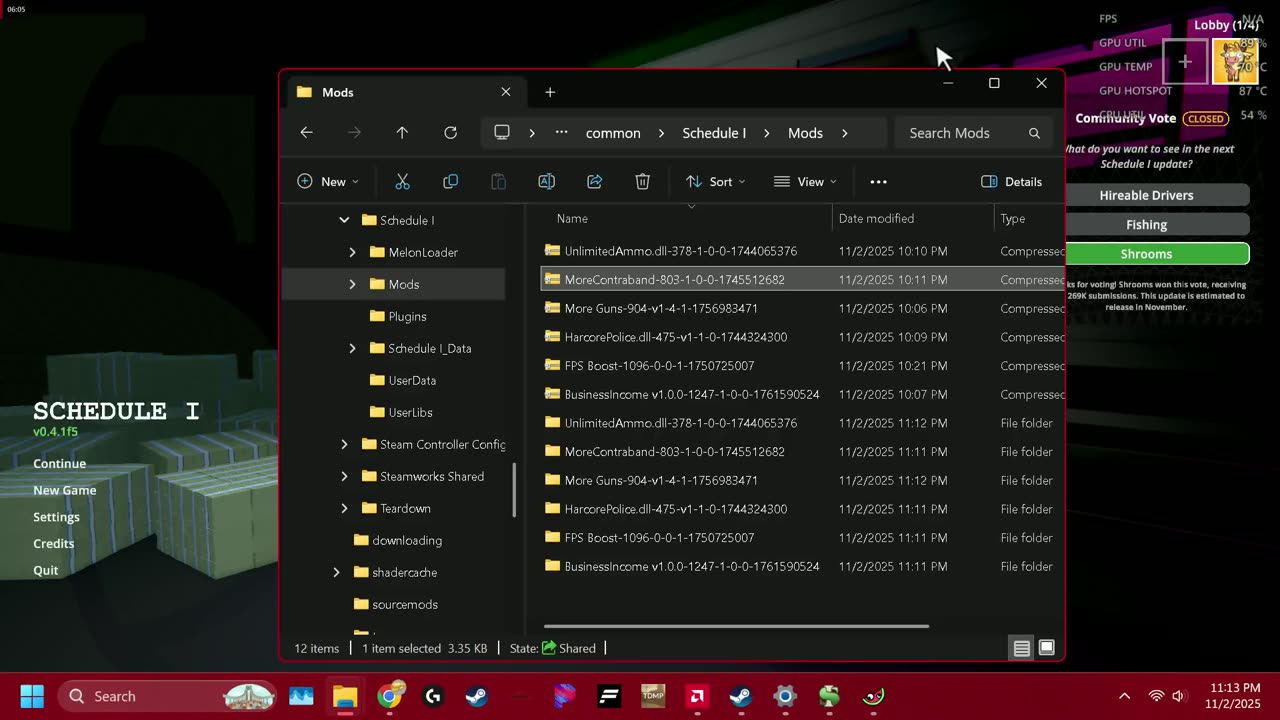This screenshot has height=720, width=1280.
Task: Navigate back with the left arrow
Action: [307, 133]
